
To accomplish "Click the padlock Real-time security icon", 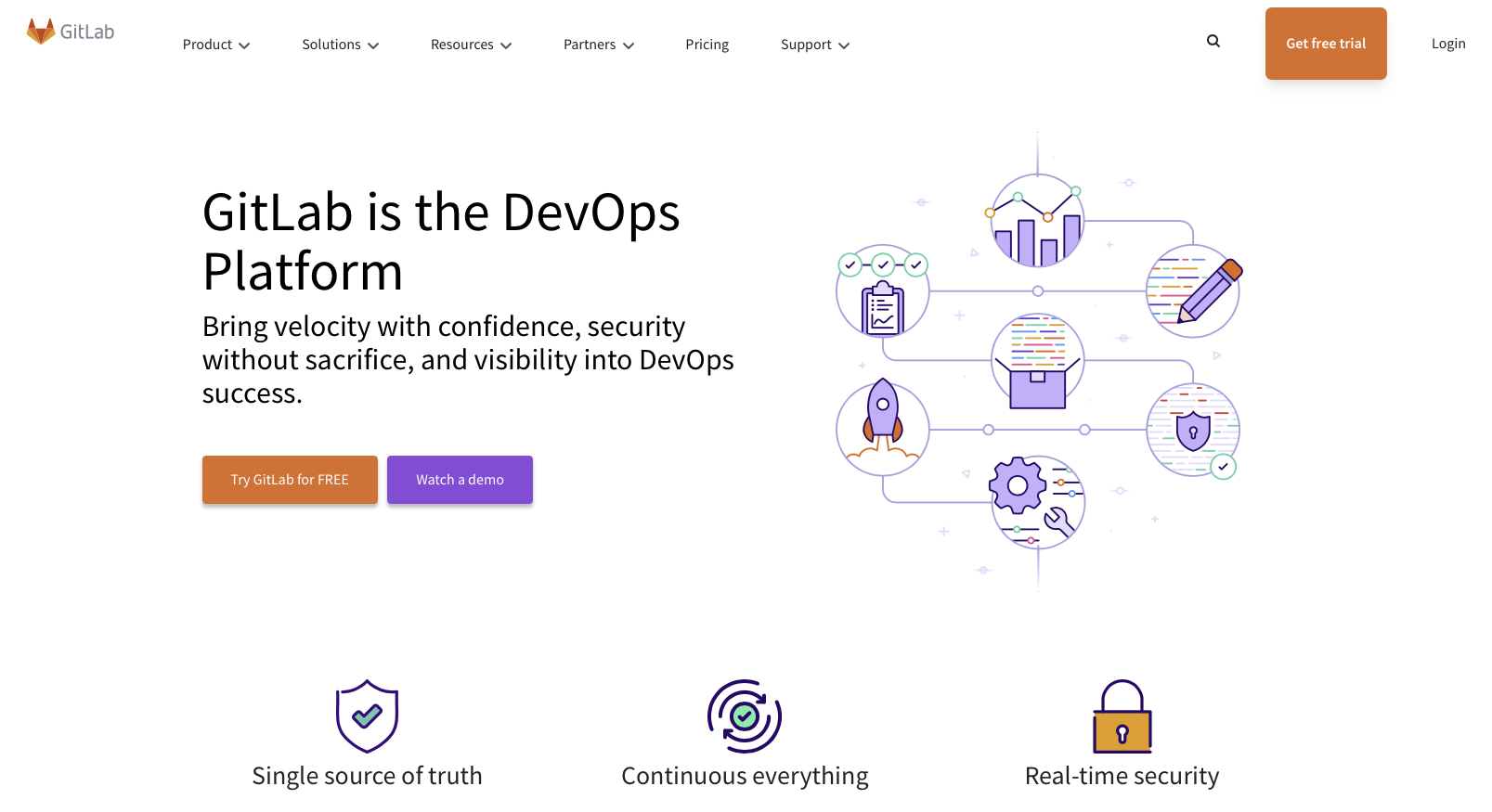I will [1122, 715].
